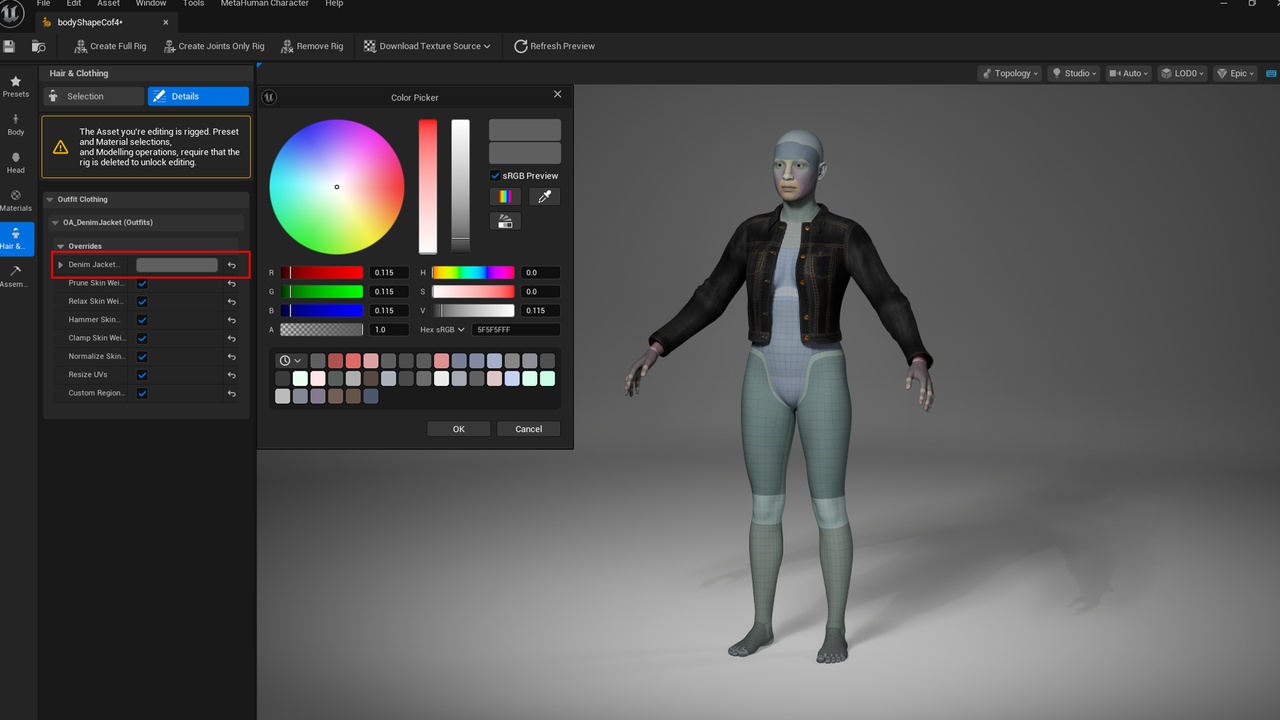Click Remove Rig
Viewport: 1280px width, 720px height.
click(x=312, y=46)
